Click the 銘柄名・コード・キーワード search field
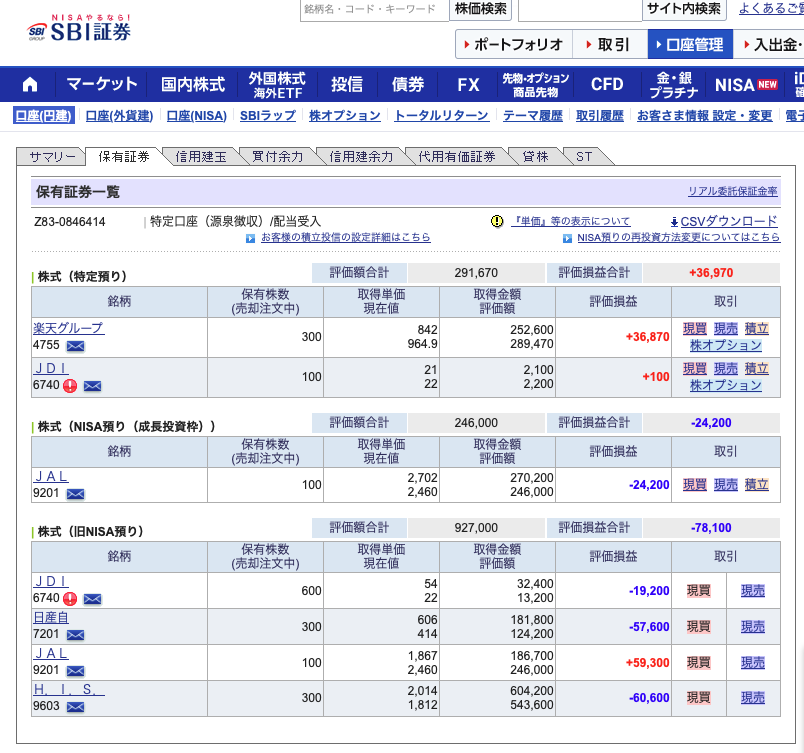Viewport: 804px width, 753px height. [x=373, y=9]
